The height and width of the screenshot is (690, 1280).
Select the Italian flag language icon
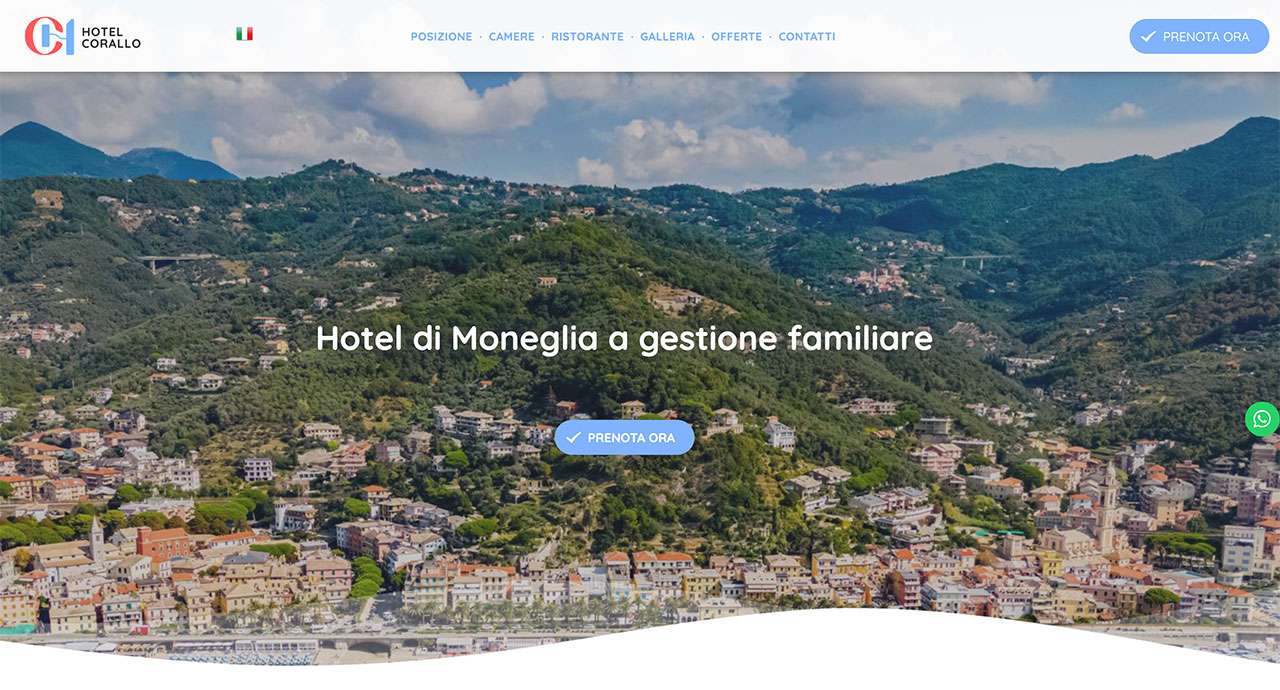click(x=244, y=34)
